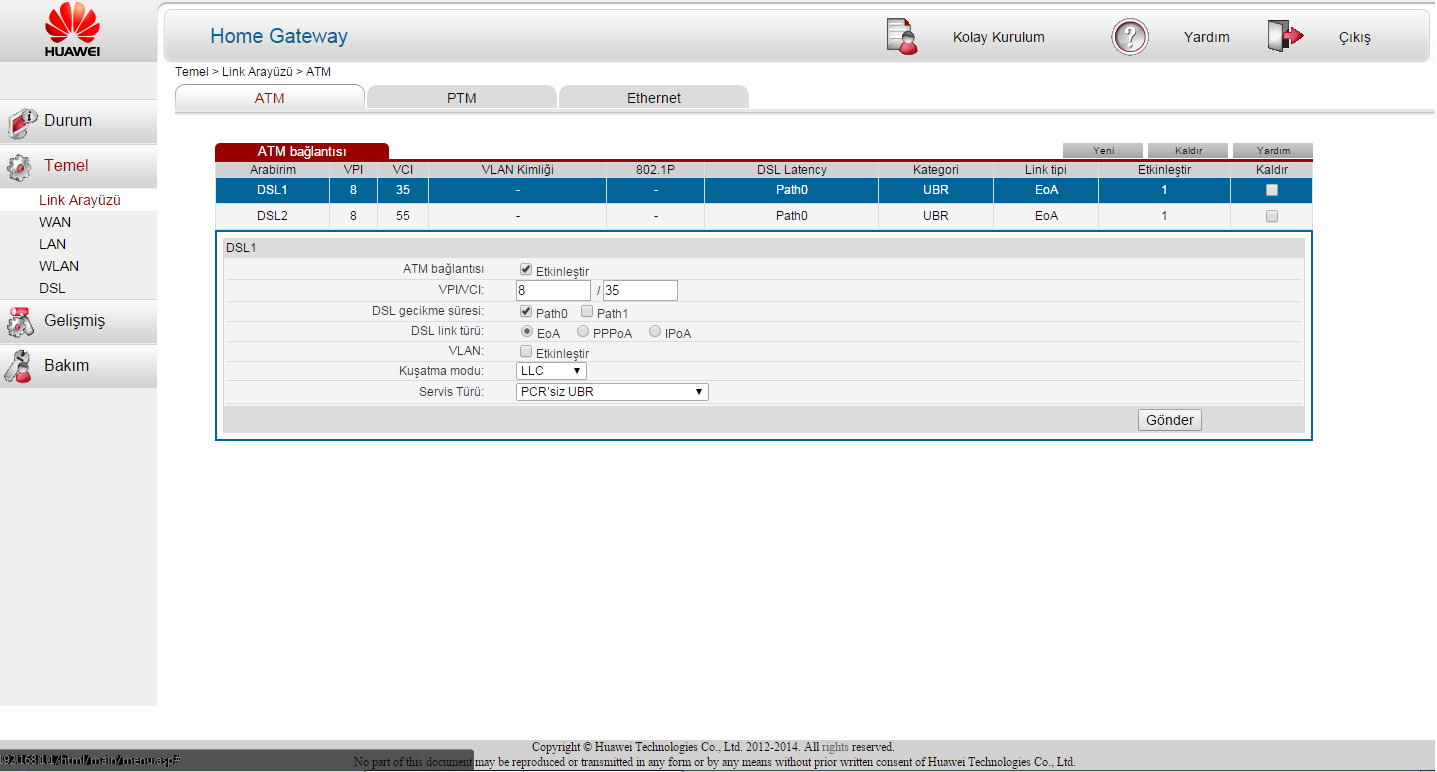
Task: Click the Bakım wrench icon in sidebar
Action: (19, 366)
